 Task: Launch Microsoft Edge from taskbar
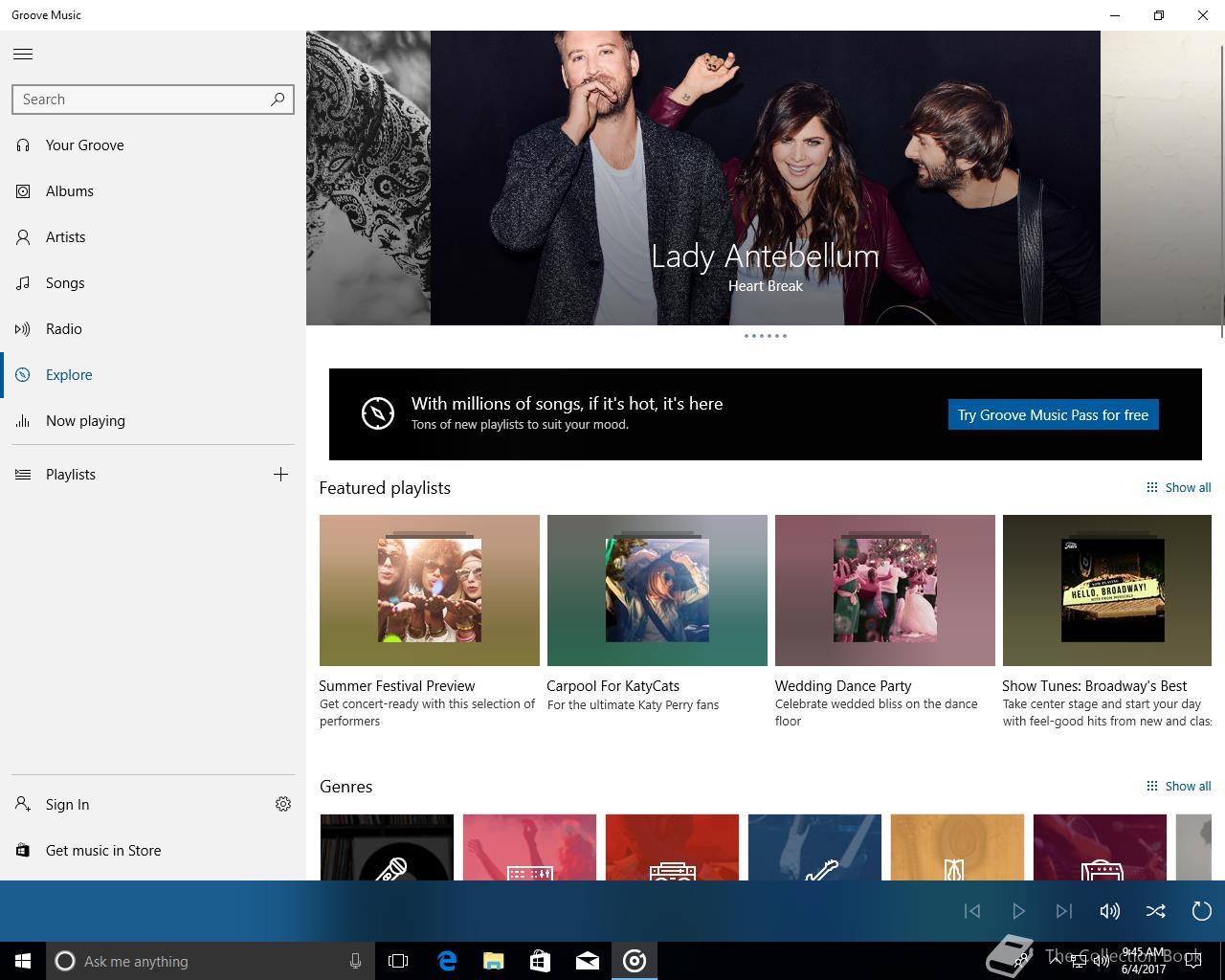447,961
